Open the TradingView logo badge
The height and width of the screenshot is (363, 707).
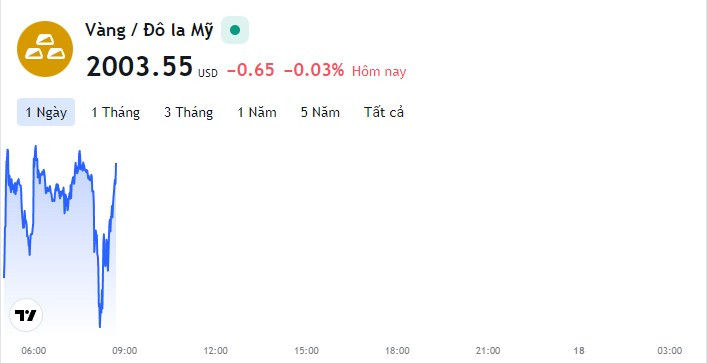[x=26, y=315]
